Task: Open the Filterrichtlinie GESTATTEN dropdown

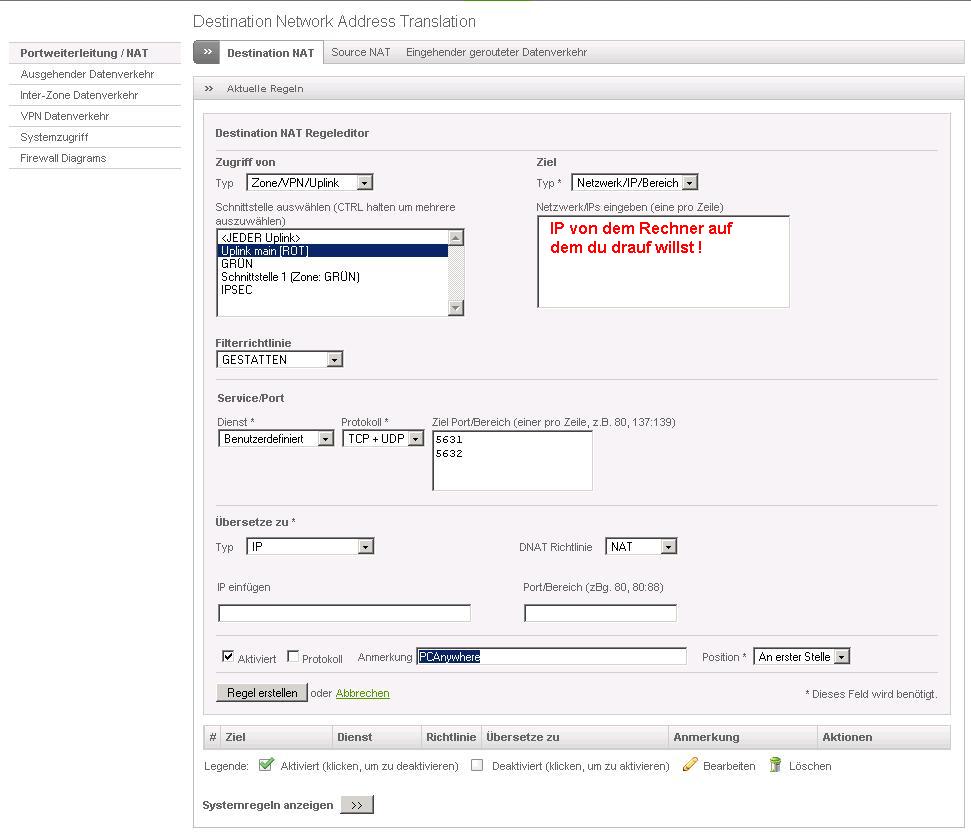Action: pos(279,360)
